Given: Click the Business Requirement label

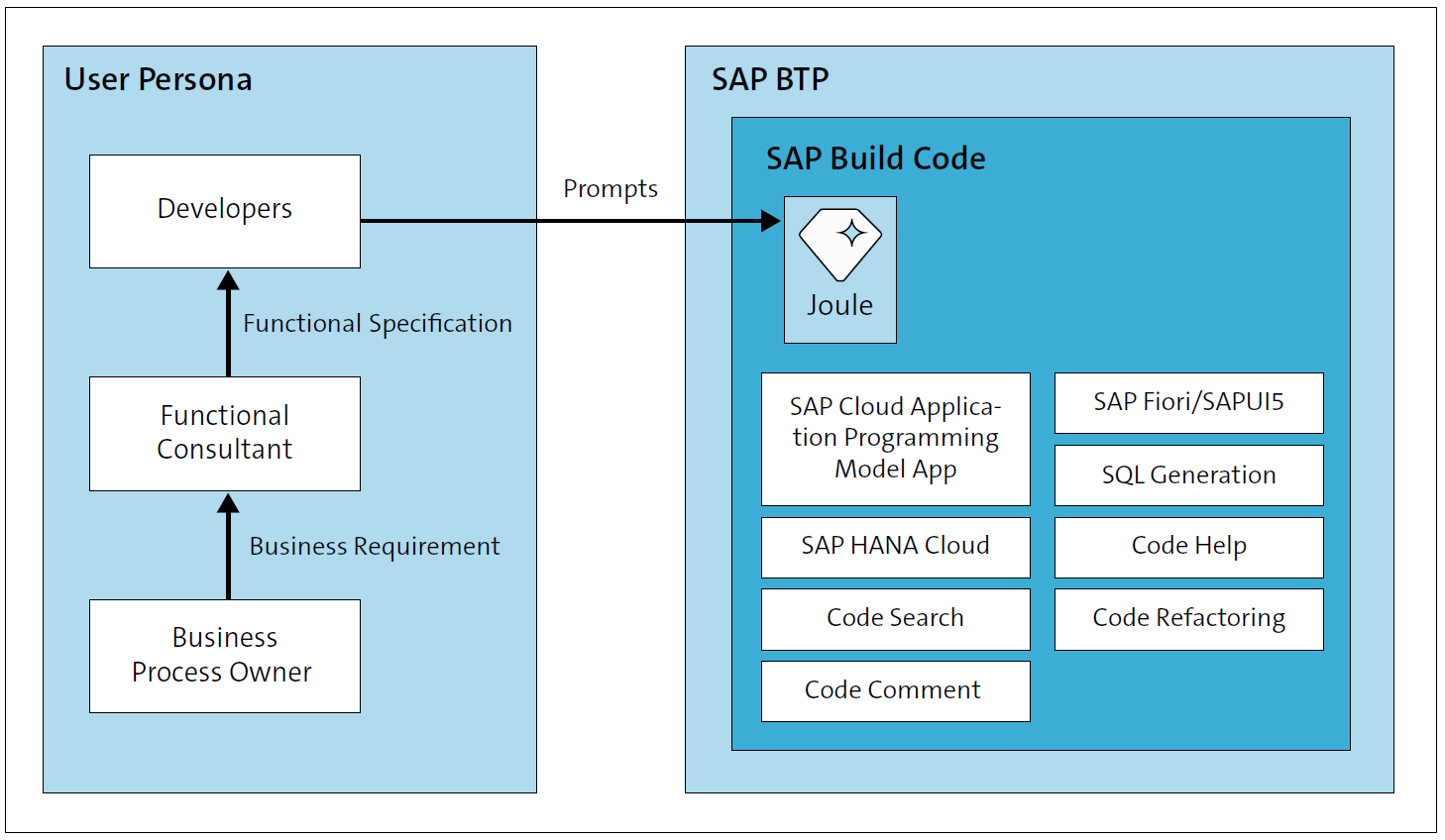Looking at the screenshot, I should (375, 546).
